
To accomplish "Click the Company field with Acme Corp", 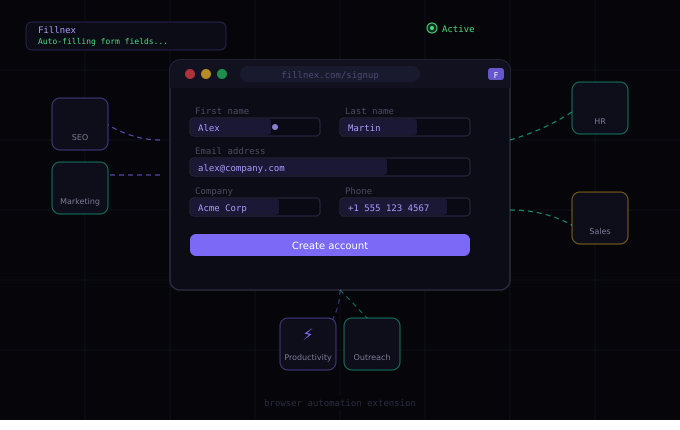I will pos(255,207).
